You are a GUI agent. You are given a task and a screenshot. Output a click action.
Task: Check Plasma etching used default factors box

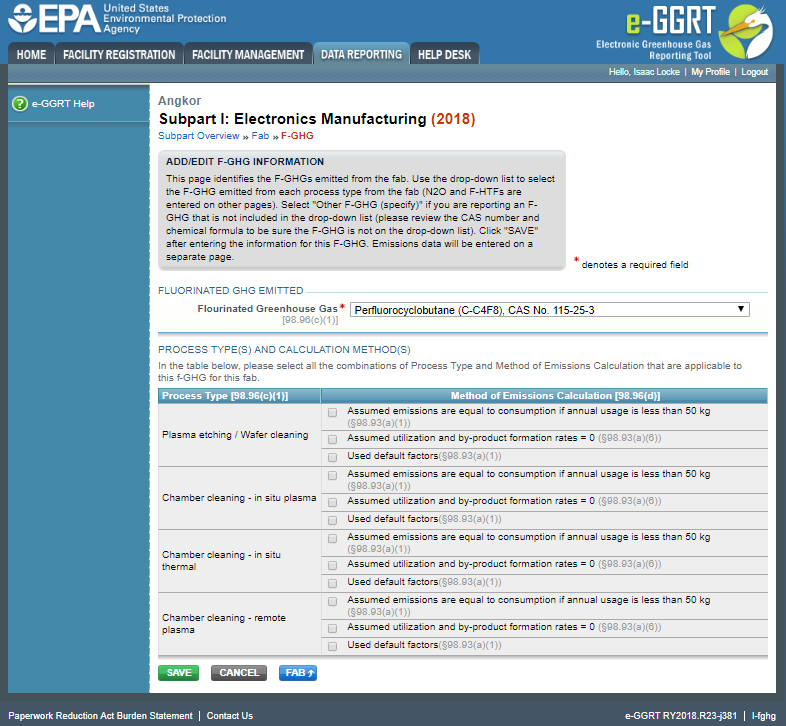click(x=332, y=458)
